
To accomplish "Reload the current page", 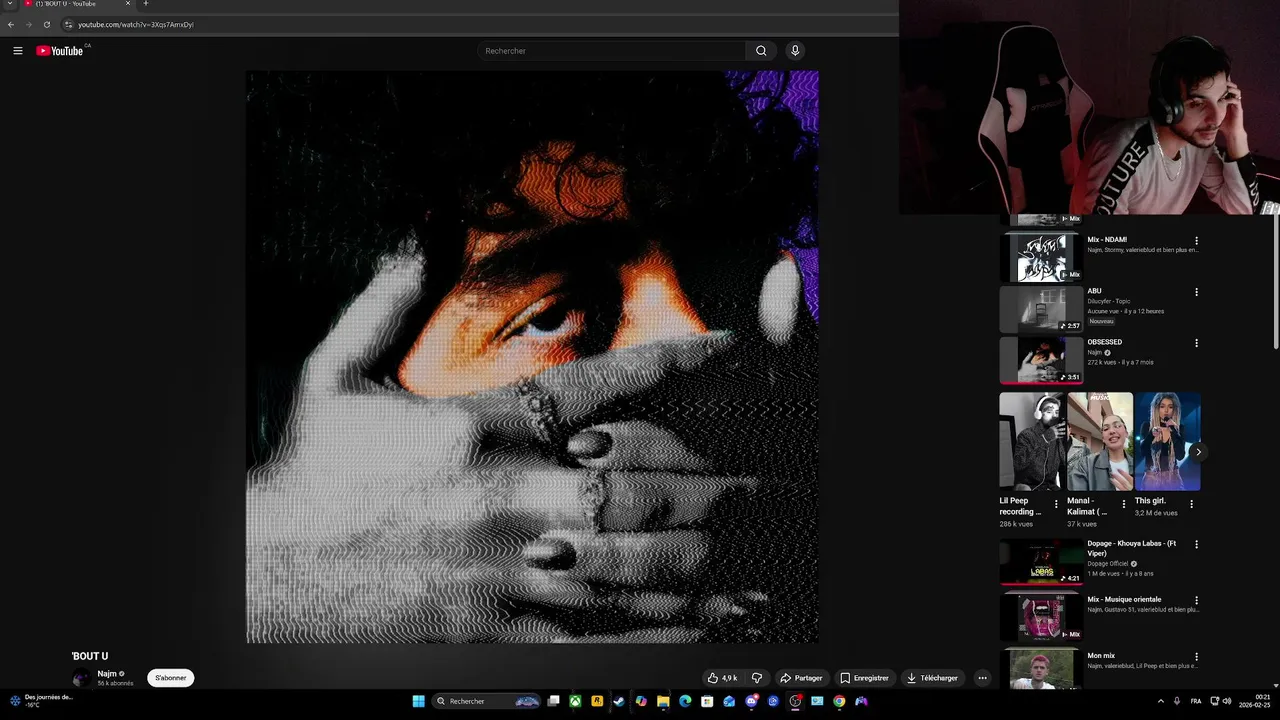I will coord(46,24).
